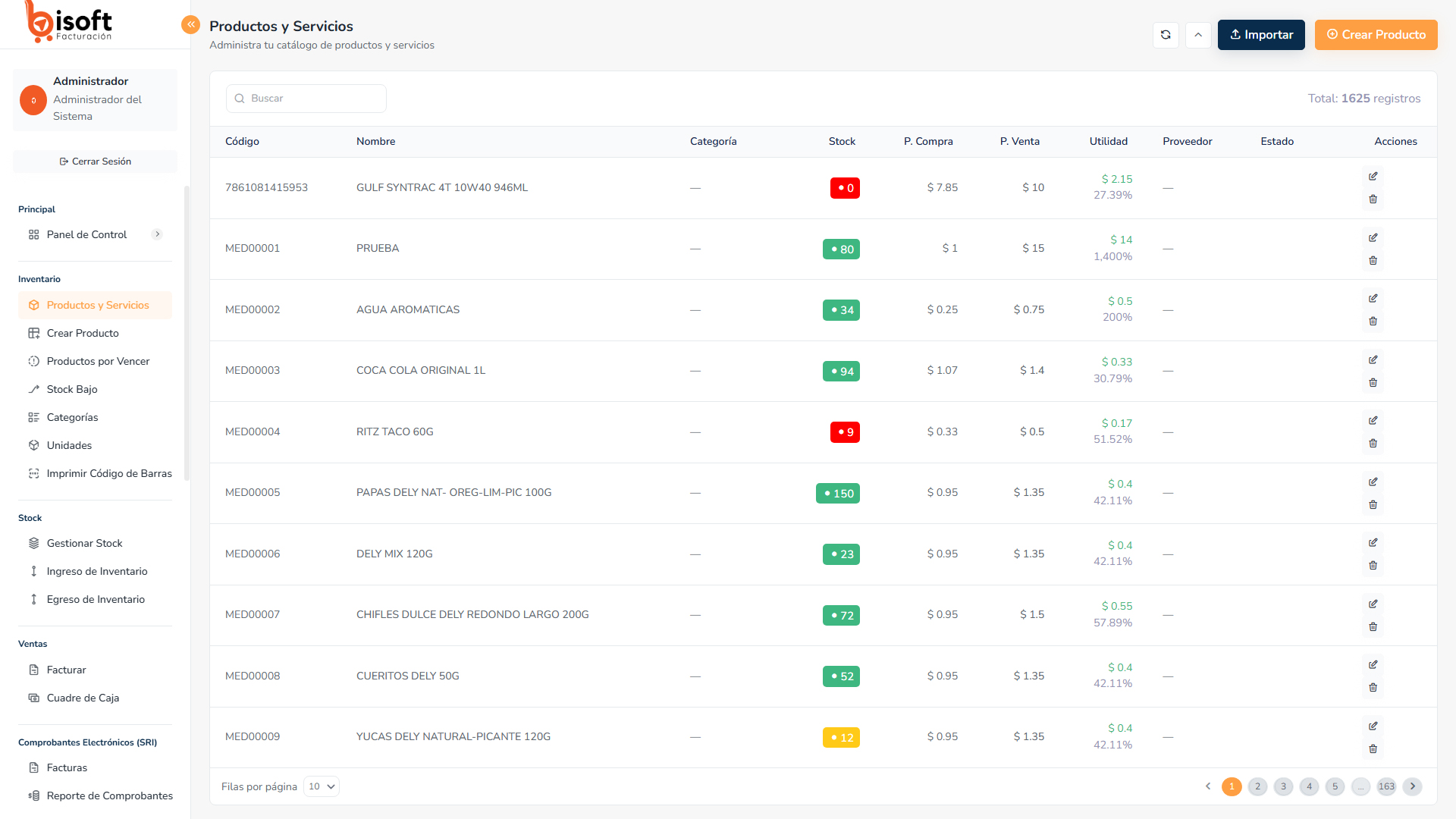Delete the PRUEBA product row
Viewport: 1456px width, 819px height.
[x=1373, y=261]
